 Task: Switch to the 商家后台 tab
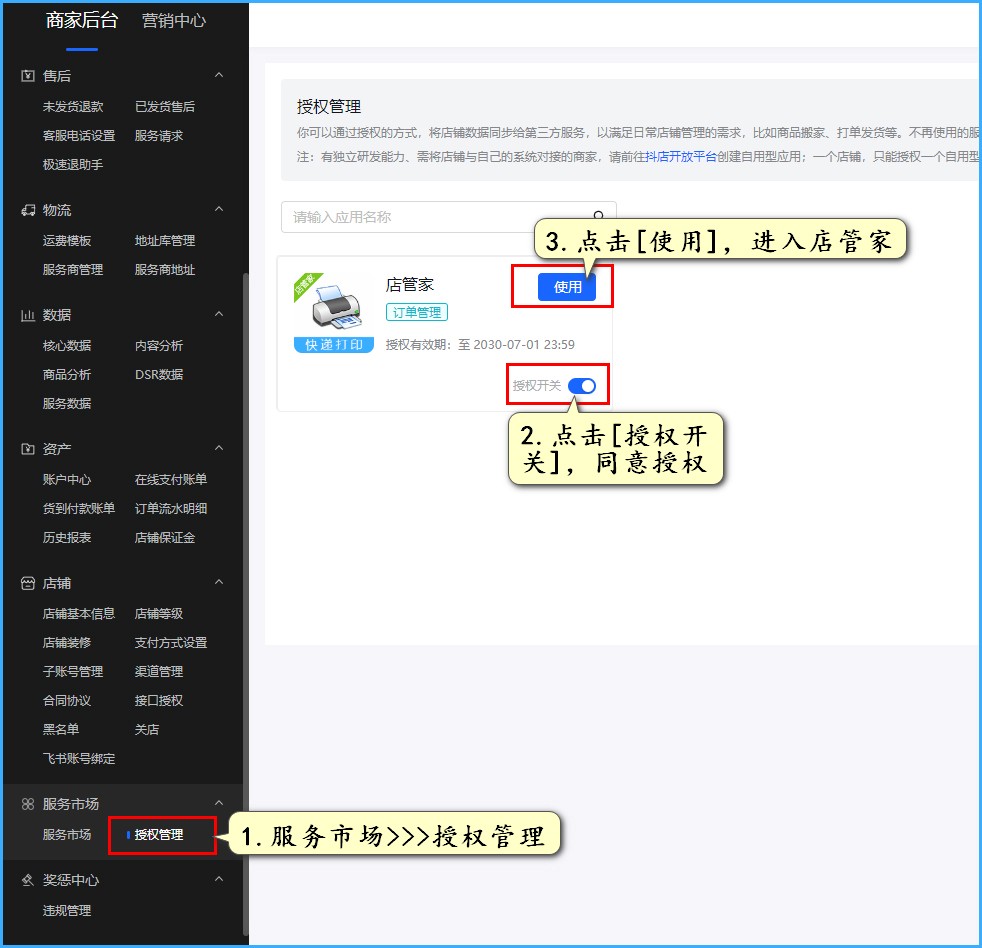82,21
